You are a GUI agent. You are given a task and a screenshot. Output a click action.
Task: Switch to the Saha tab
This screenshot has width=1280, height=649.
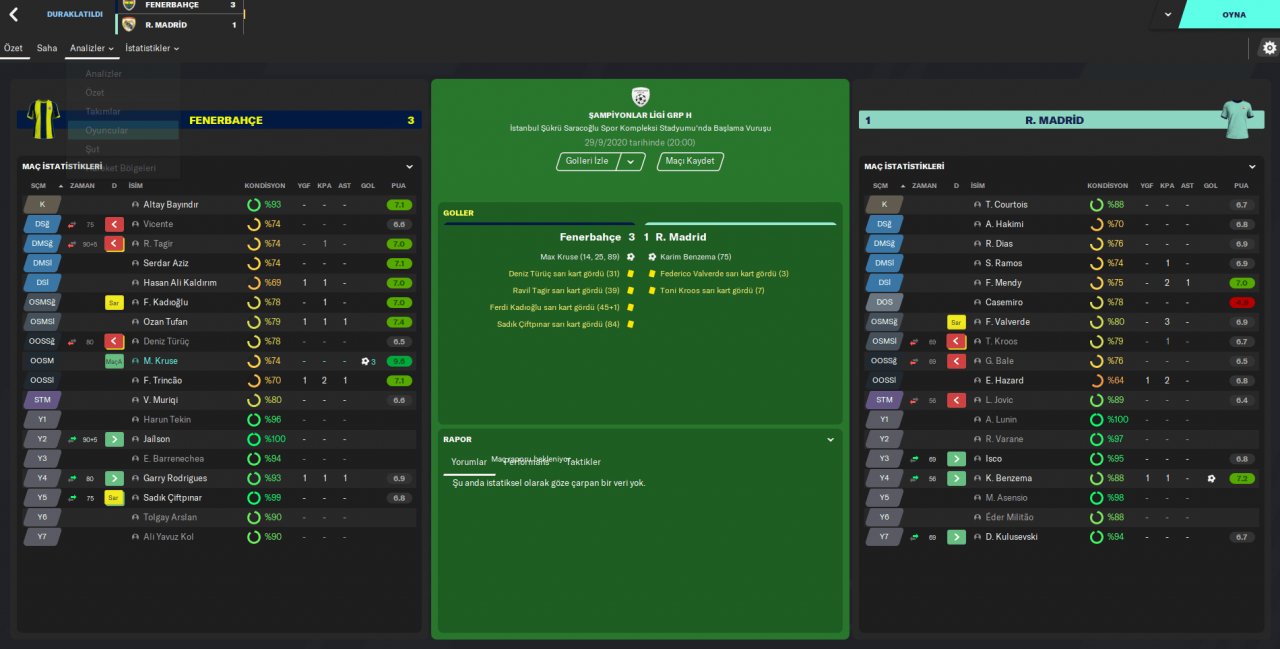[x=47, y=48]
